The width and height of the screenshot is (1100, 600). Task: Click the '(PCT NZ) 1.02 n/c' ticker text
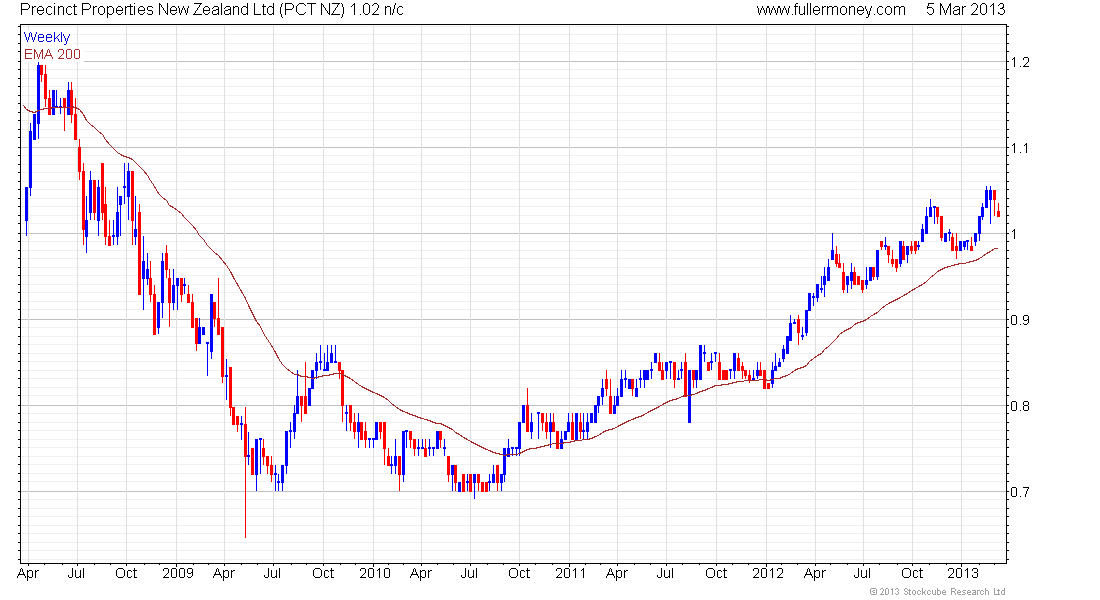tap(340, 10)
